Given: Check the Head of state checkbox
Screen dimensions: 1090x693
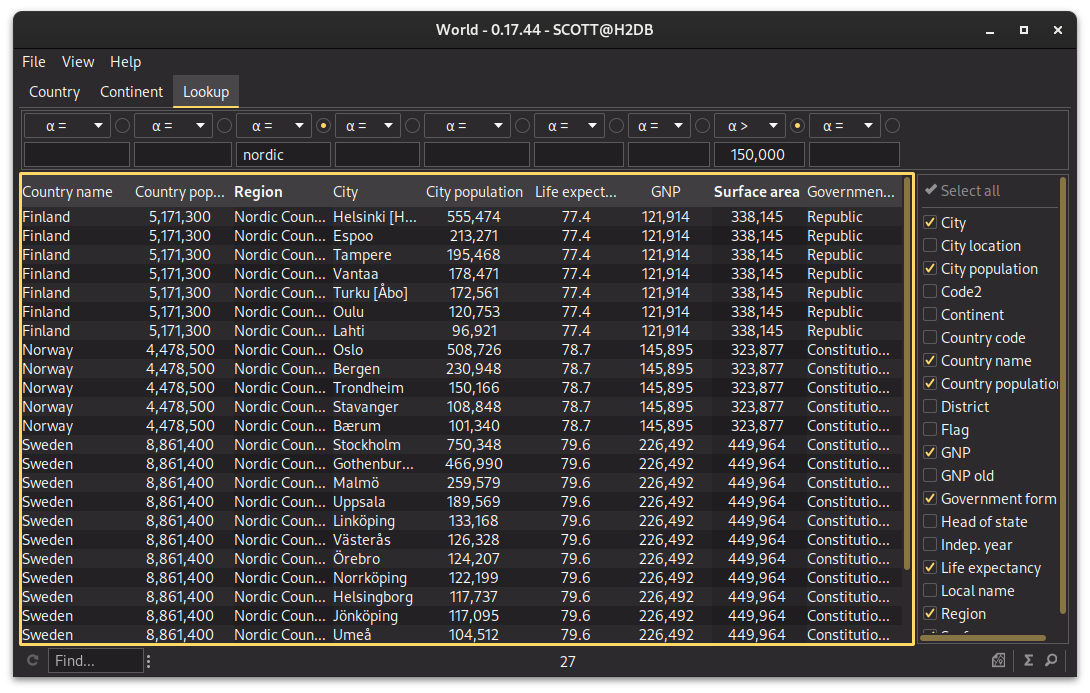Looking at the screenshot, I should (931, 522).
